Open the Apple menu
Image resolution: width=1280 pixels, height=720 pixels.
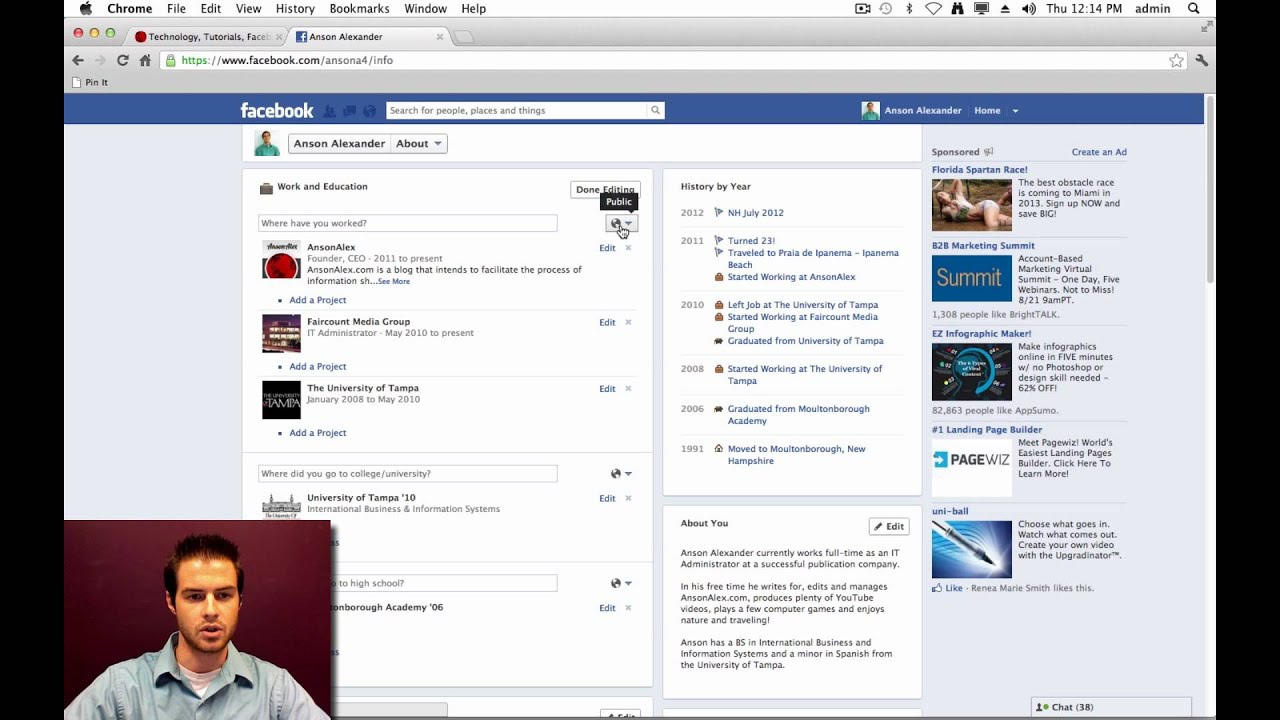pos(85,8)
